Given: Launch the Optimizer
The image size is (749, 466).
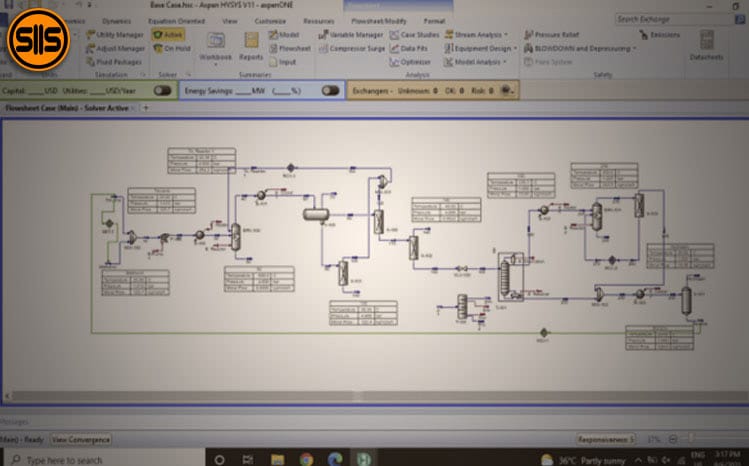Looking at the screenshot, I should click(410, 62).
